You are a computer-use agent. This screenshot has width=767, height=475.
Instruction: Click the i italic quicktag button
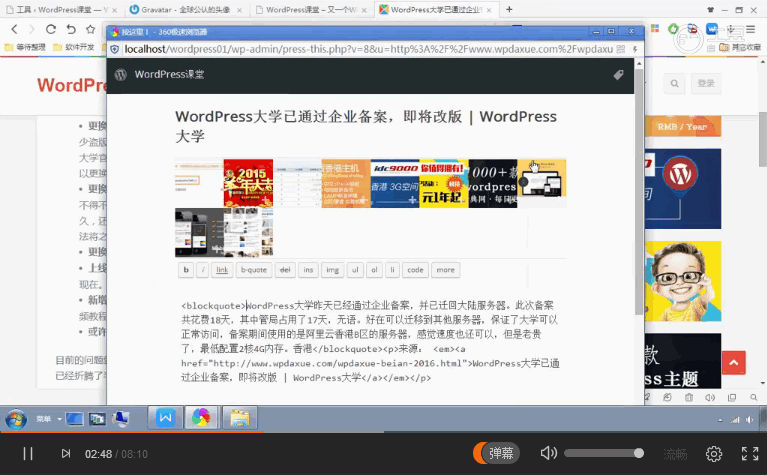[203, 270]
